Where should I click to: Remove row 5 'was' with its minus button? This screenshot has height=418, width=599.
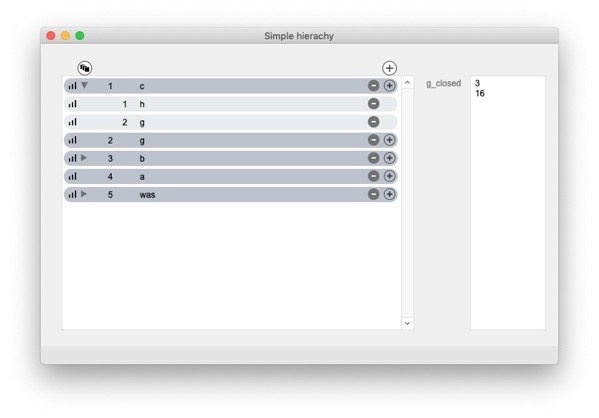[x=373, y=194]
